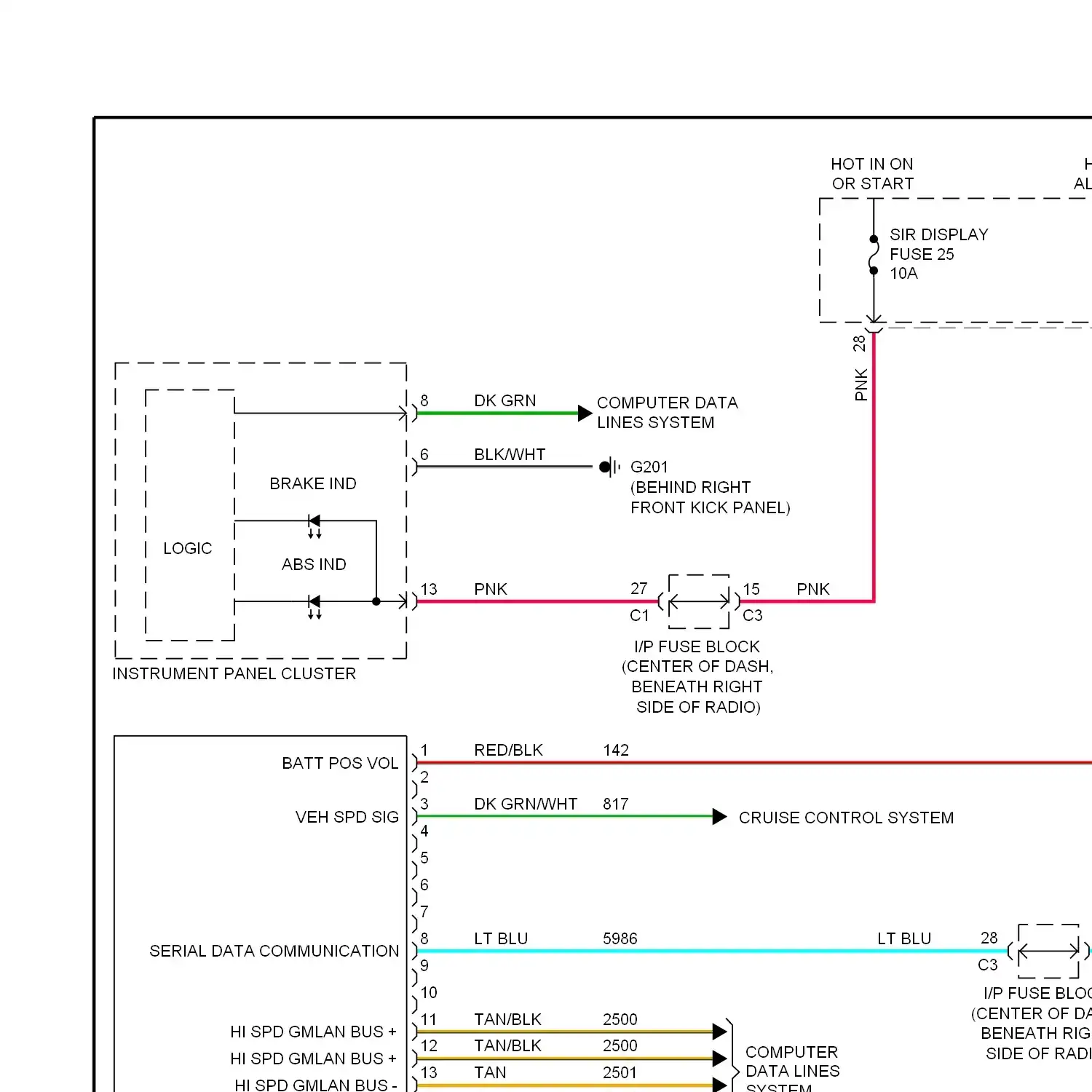The width and height of the screenshot is (1092, 1092).
Task: Click "C3" label below pin 15
Action: point(752,616)
